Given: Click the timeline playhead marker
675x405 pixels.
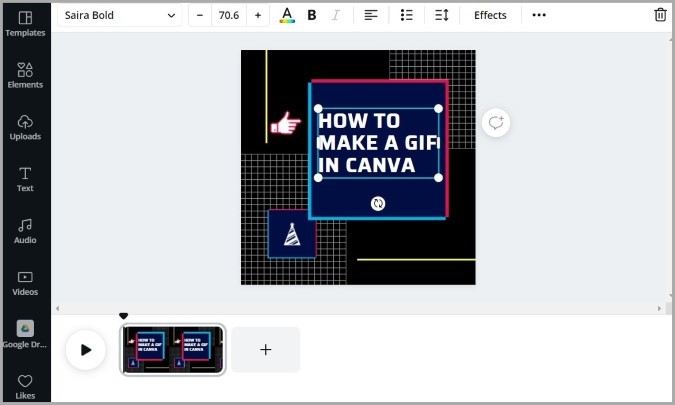Looking at the screenshot, I should point(124,316).
